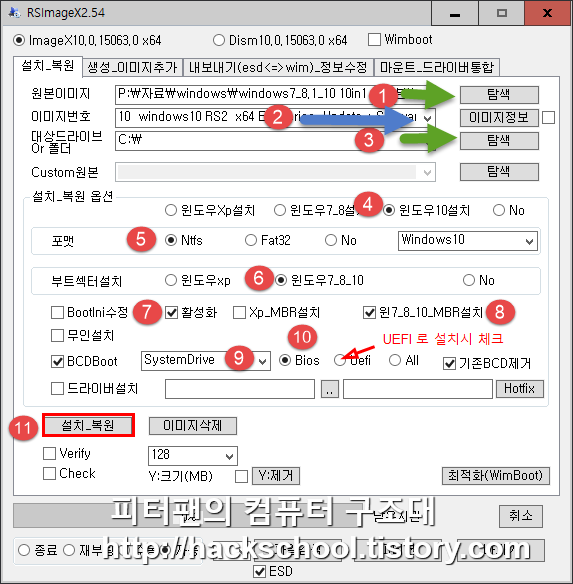Choose Ntfs format radio button
Viewport: 573px width, 584px height.
[x=171, y=240]
